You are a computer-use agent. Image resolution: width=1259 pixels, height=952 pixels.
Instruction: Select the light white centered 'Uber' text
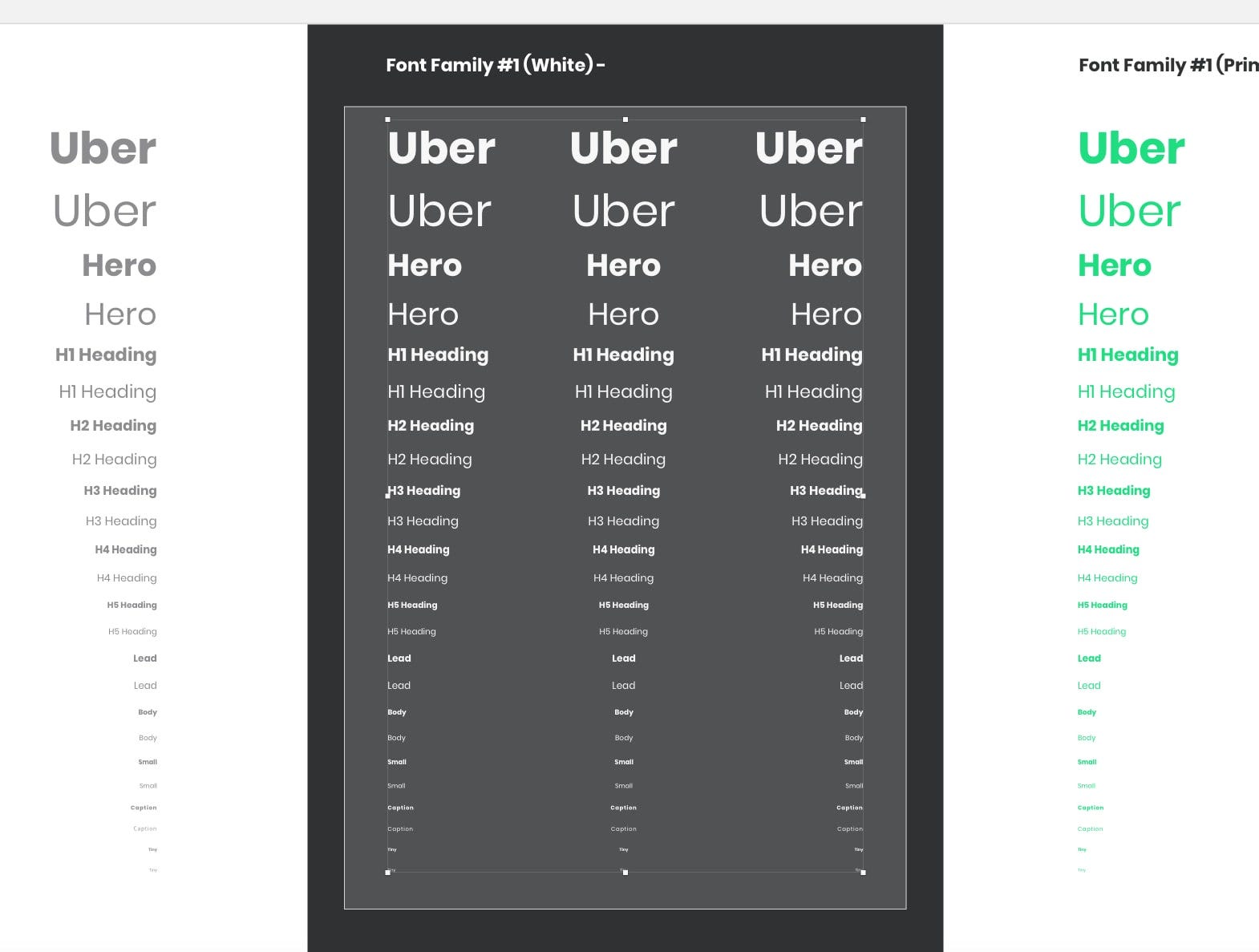click(x=624, y=211)
